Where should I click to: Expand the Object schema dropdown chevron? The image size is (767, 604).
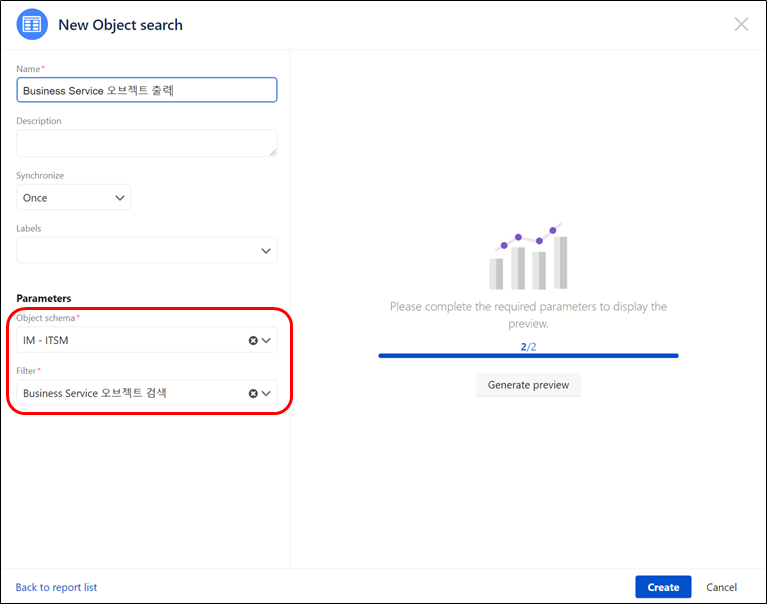tap(266, 340)
